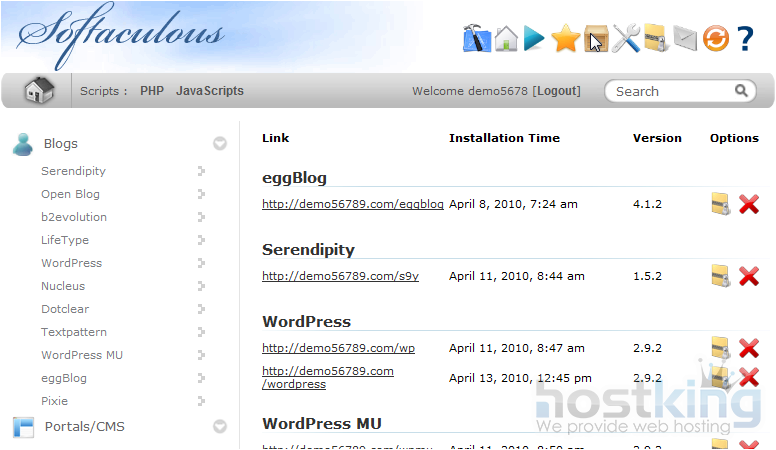Viewport: 776px width, 450px height.
Task: Click into the Search field
Action: click(672, 91)
